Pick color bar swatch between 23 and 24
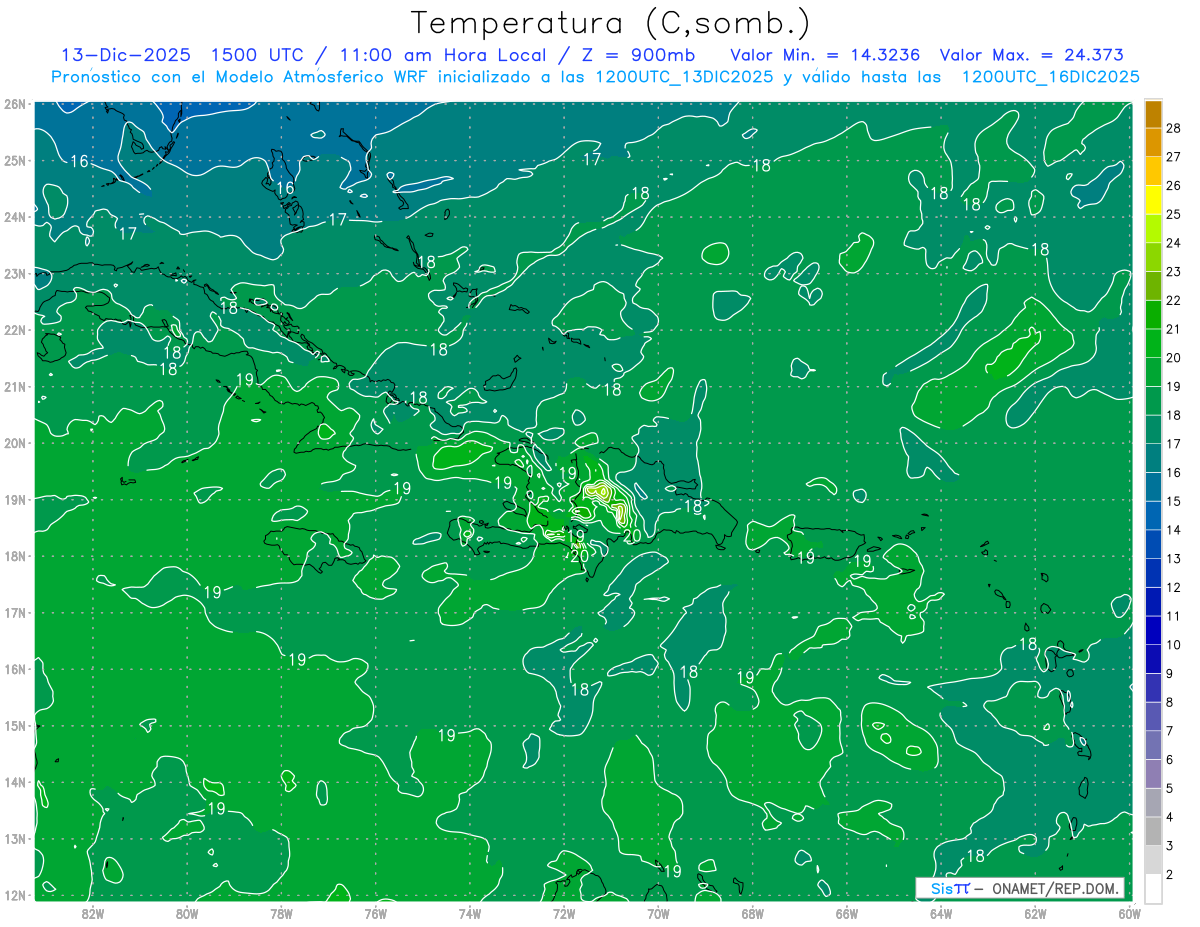The image size is (1200, 927). coord(1153,257)
